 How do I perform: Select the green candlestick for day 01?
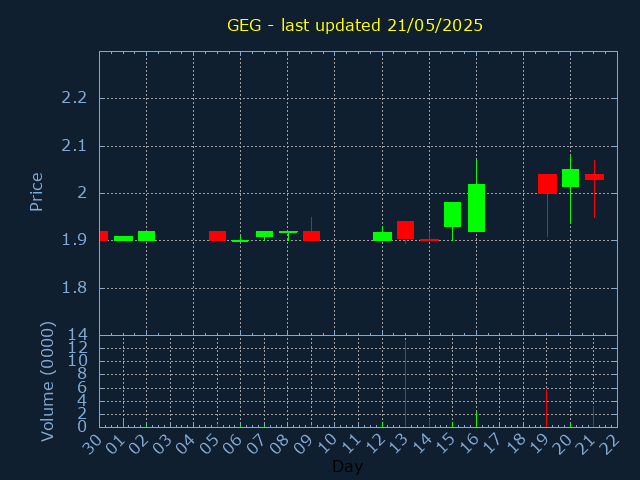tap(123, 238)
